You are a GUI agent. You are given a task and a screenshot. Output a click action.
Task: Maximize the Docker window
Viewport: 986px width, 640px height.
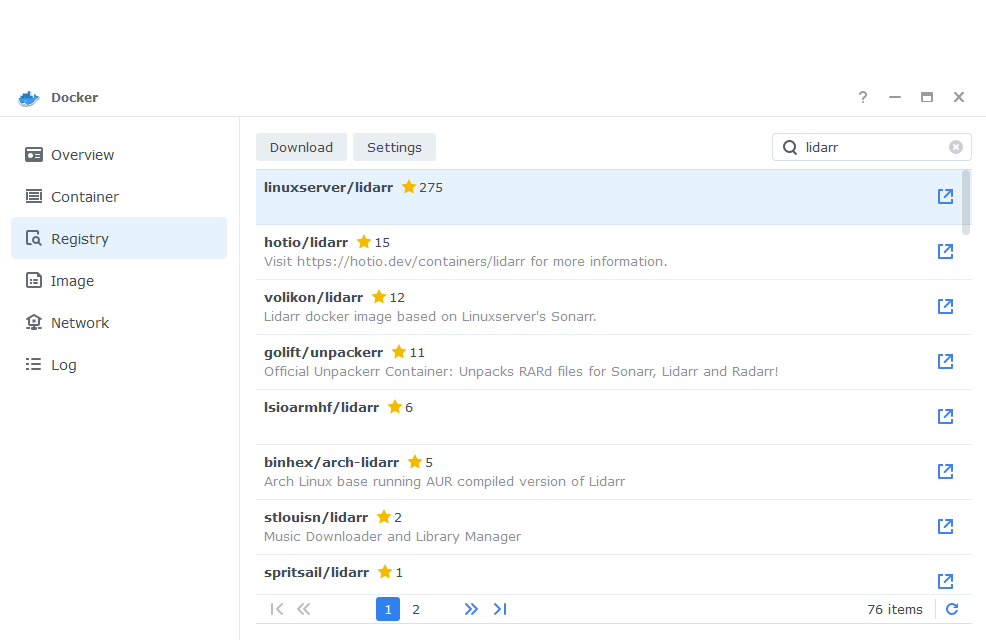coord(927,97)
